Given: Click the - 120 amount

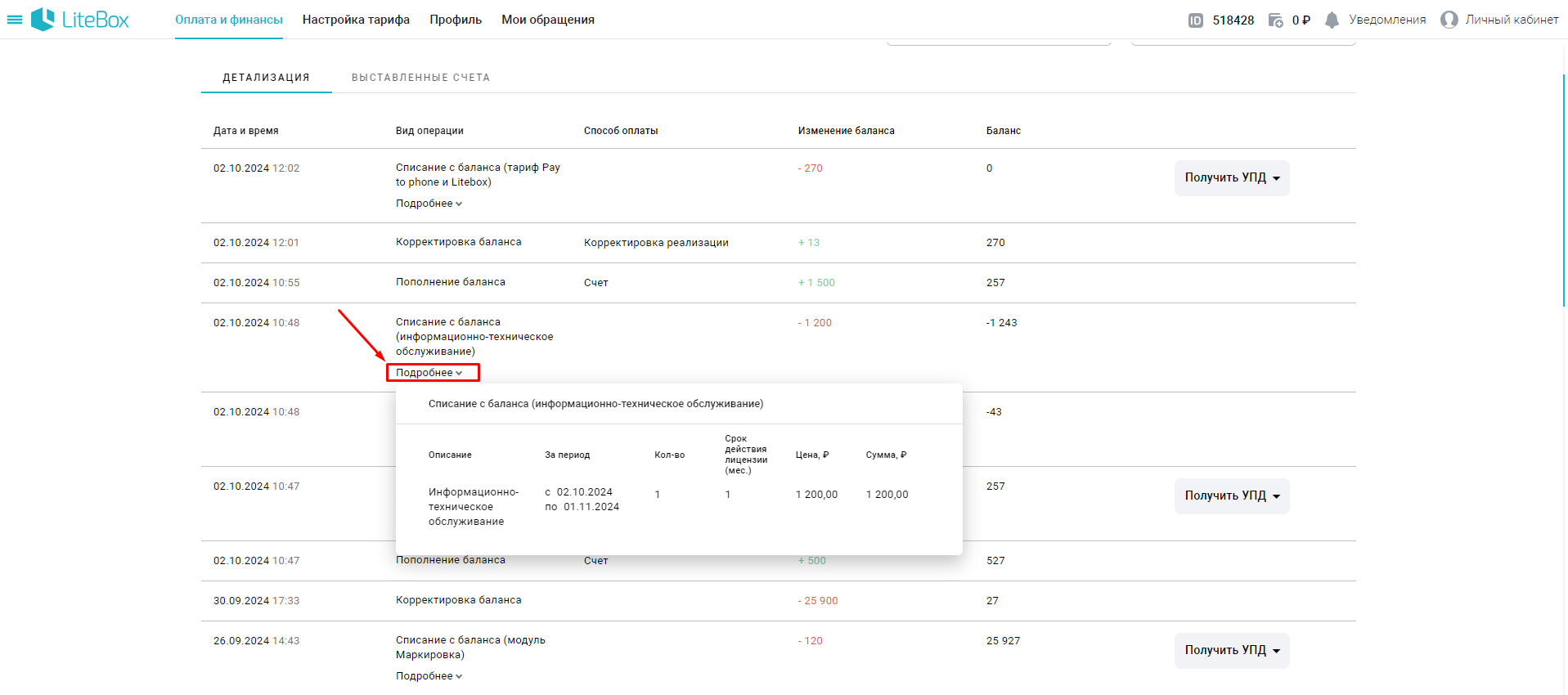Looking at the screenshot, I should point(811,641).
